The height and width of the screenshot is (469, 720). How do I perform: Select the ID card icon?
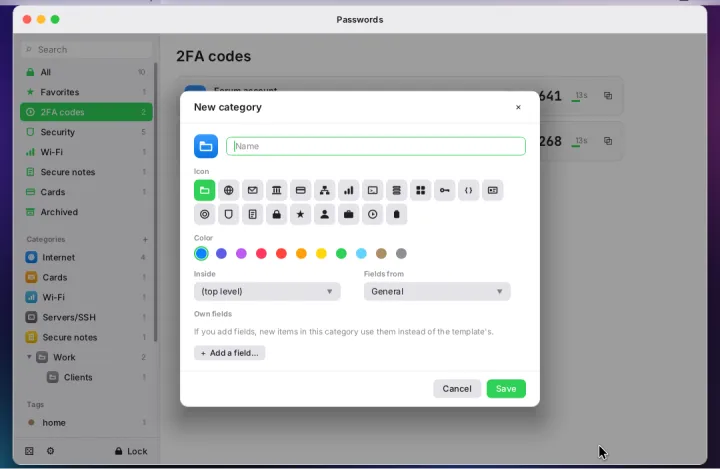(493, 190)
